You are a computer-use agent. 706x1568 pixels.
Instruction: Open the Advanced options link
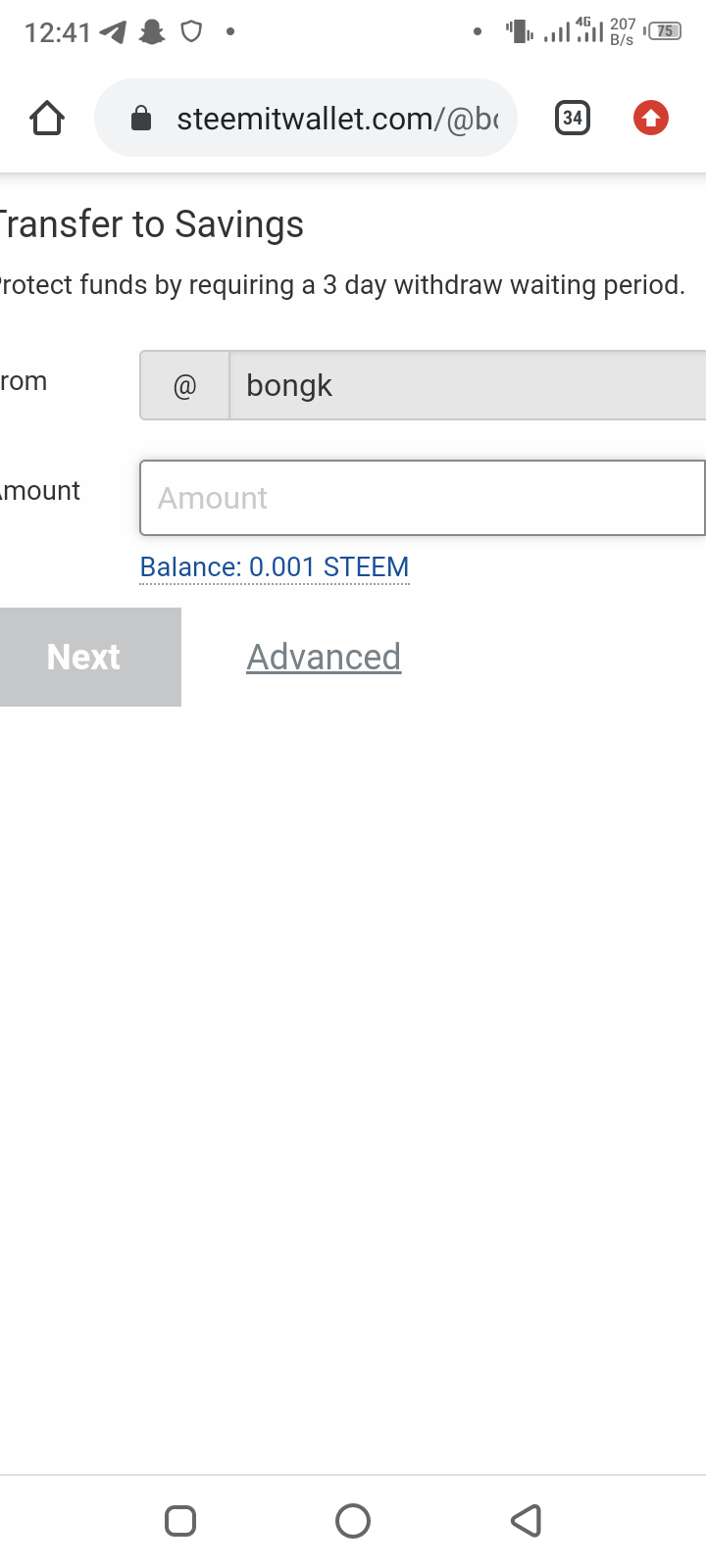pyautogui.click(x=324, y=657)
